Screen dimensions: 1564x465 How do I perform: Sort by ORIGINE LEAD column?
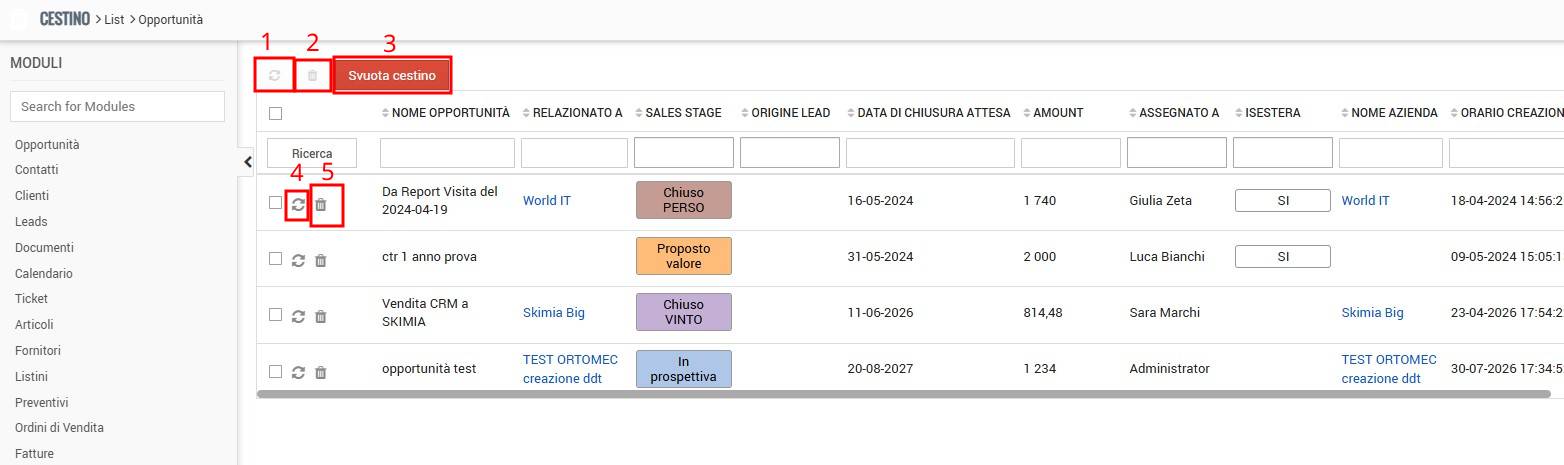(786, 113)
